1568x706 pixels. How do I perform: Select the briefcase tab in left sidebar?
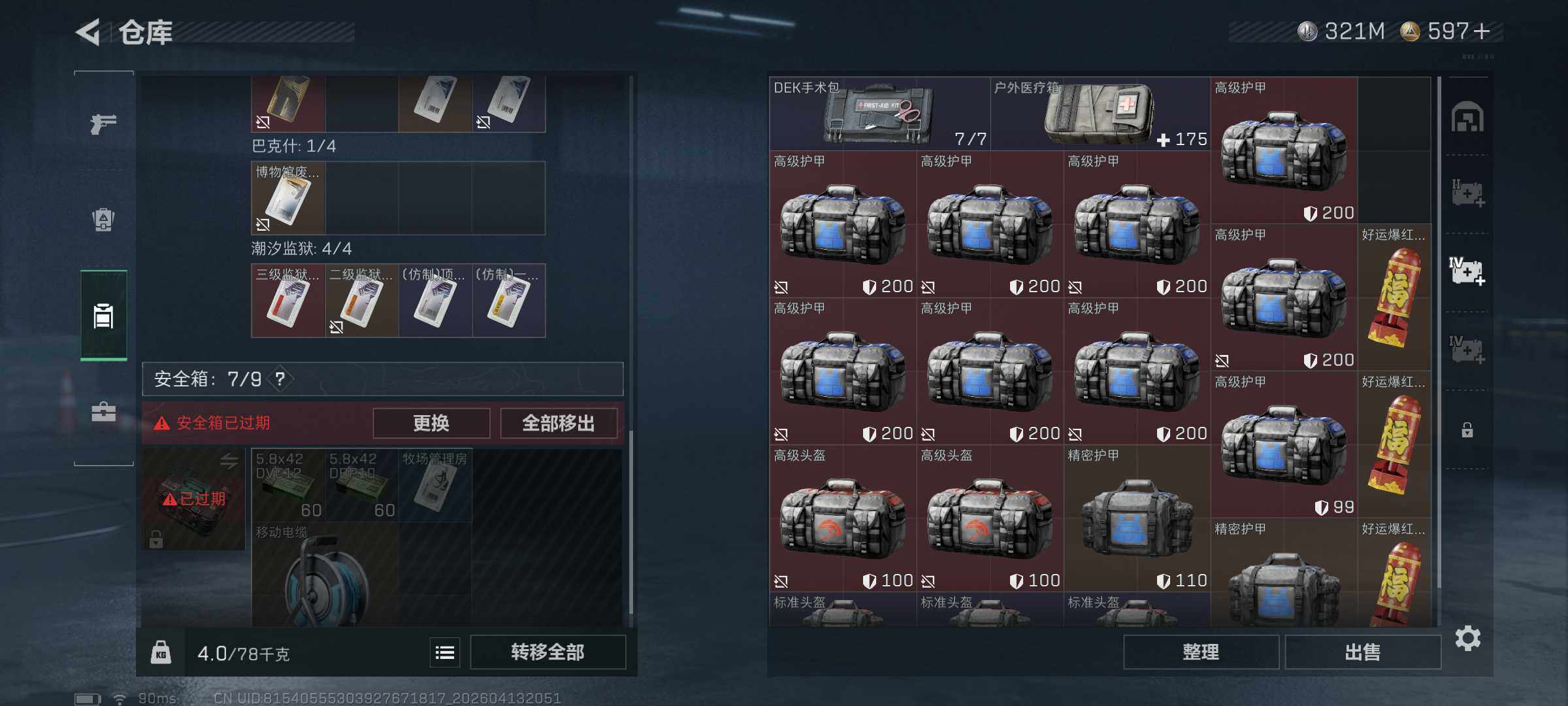tap(103, 412)
